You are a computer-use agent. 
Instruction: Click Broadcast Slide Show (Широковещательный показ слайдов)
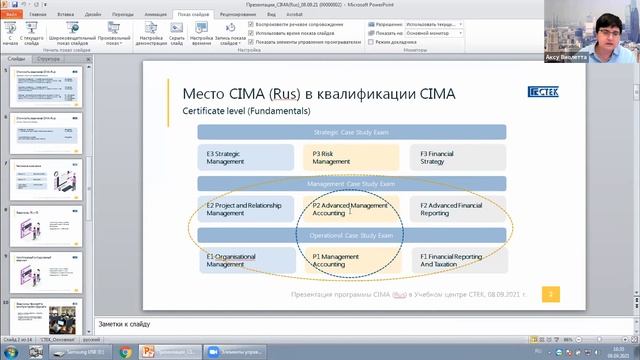[x=72, y=33]
